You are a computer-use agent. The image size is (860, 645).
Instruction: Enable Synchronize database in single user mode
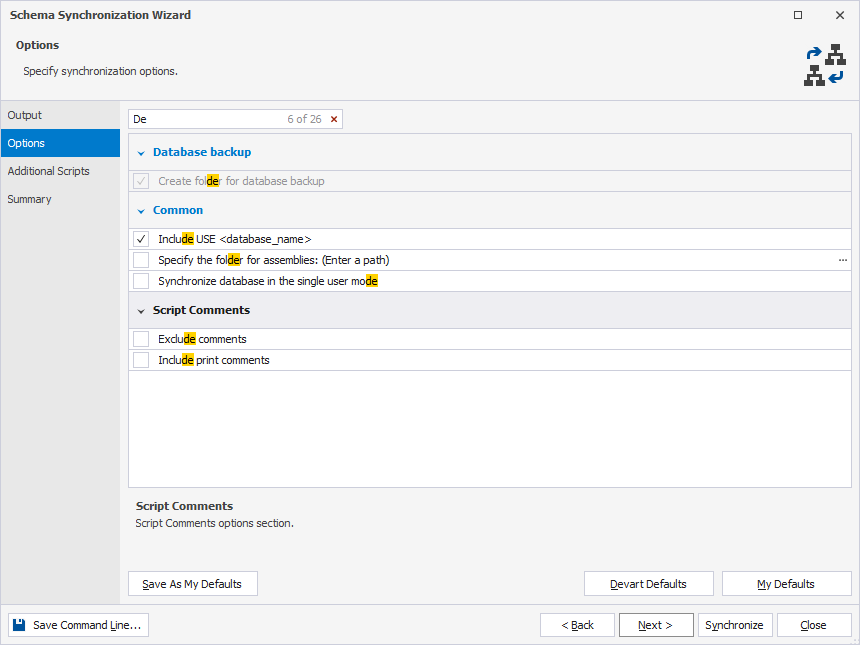140,281
